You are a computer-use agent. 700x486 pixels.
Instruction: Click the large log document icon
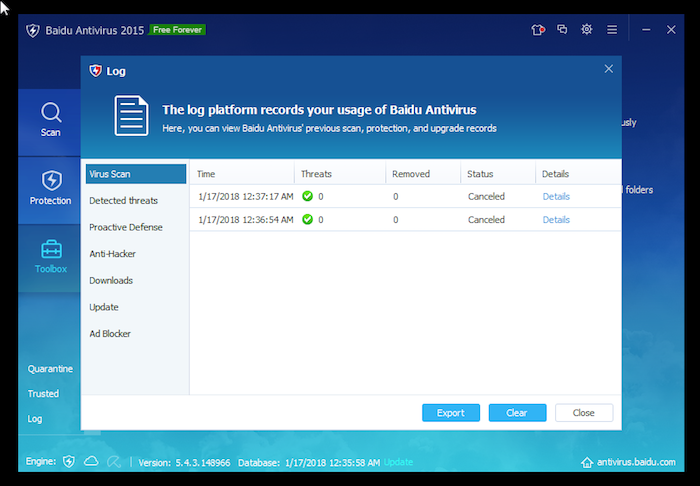pyautogui.click(x=131, y=115)
